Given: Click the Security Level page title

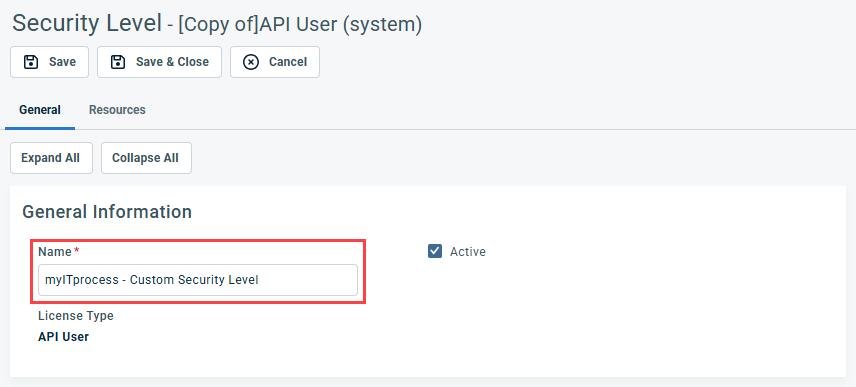Looking at the screenshot, I should coord(87,23).
